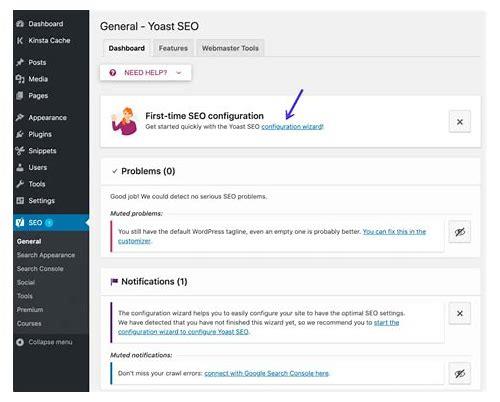Open the Media menu
The image size is (500, 402).
tap(51, 79)
